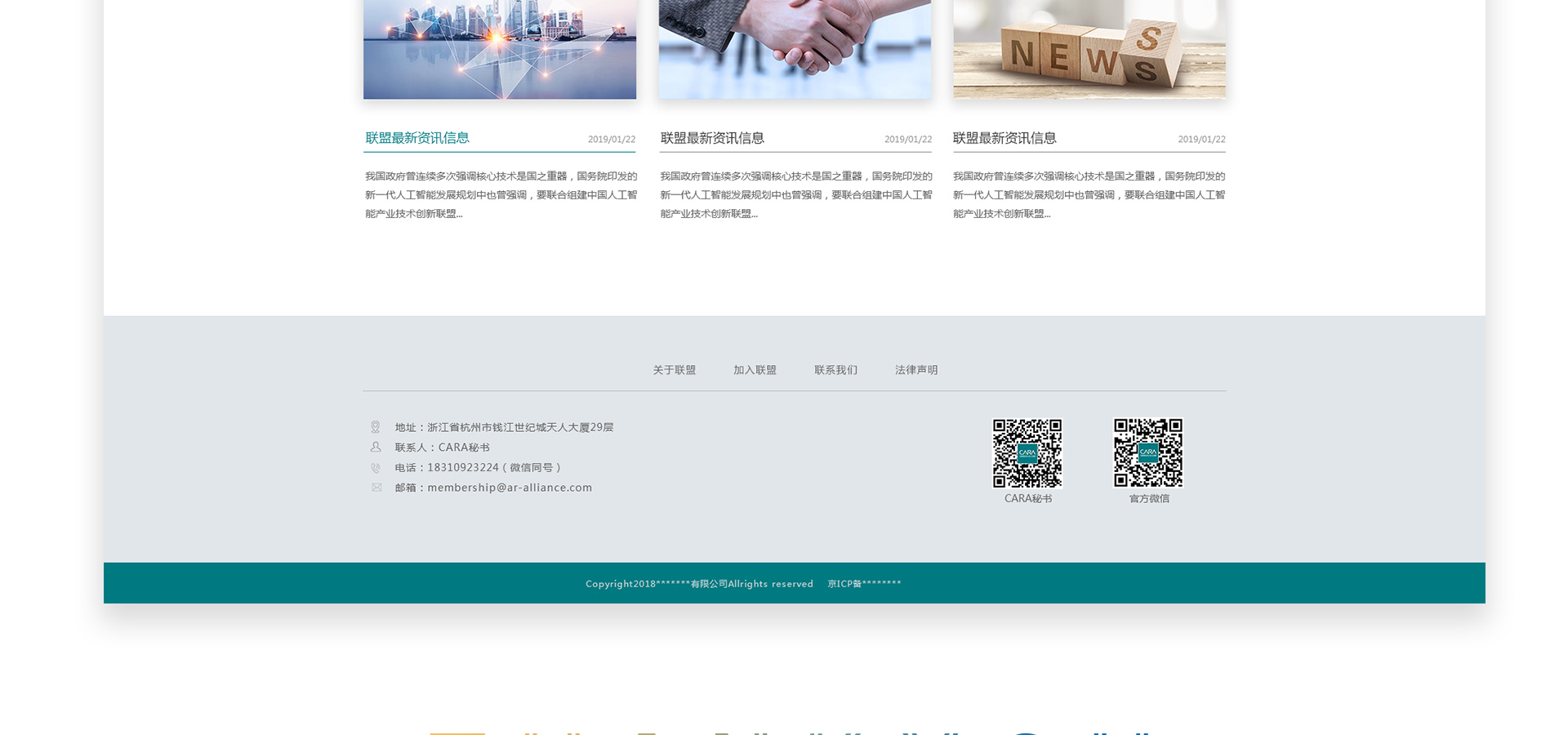Open the handshake news thumbnail
This screenshot has height=735, width=1568.
(x=795, y=49)
